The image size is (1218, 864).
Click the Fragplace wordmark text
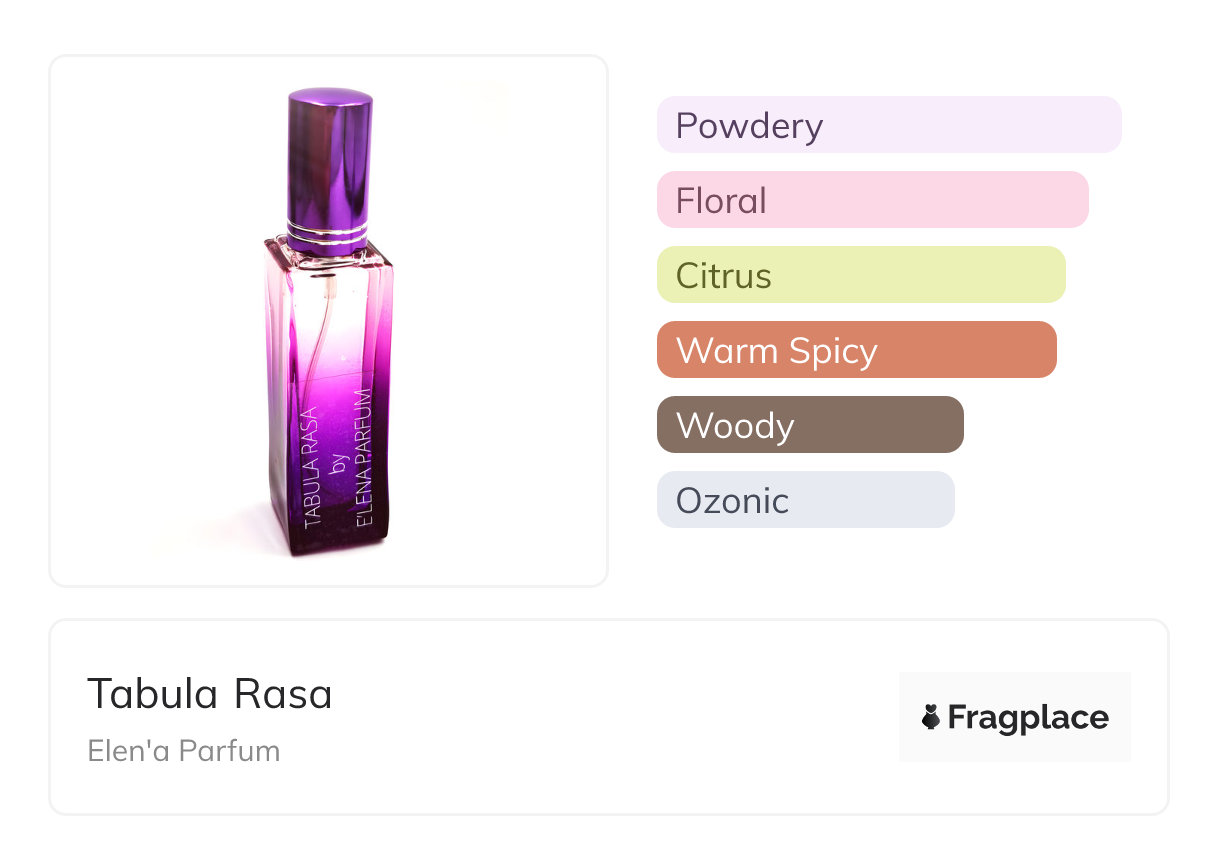pyautogui.click(x=1028, y=717)
